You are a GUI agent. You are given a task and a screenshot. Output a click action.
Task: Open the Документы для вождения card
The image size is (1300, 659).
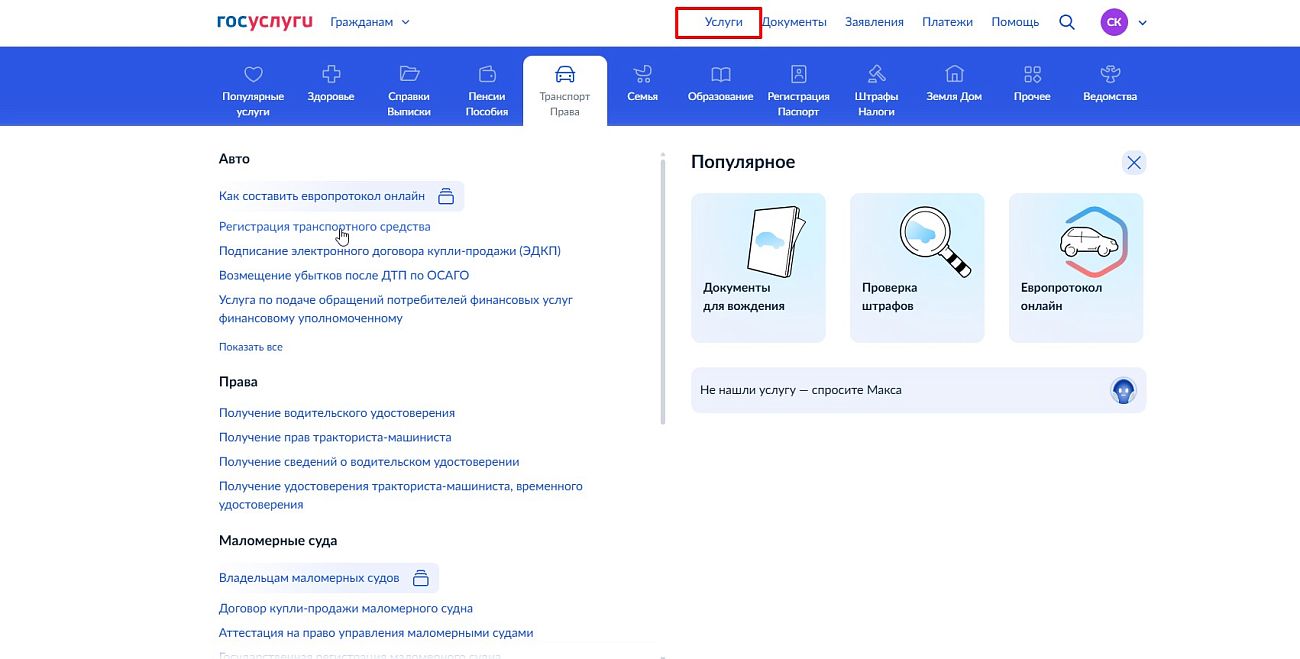click(x=758, y=268)
